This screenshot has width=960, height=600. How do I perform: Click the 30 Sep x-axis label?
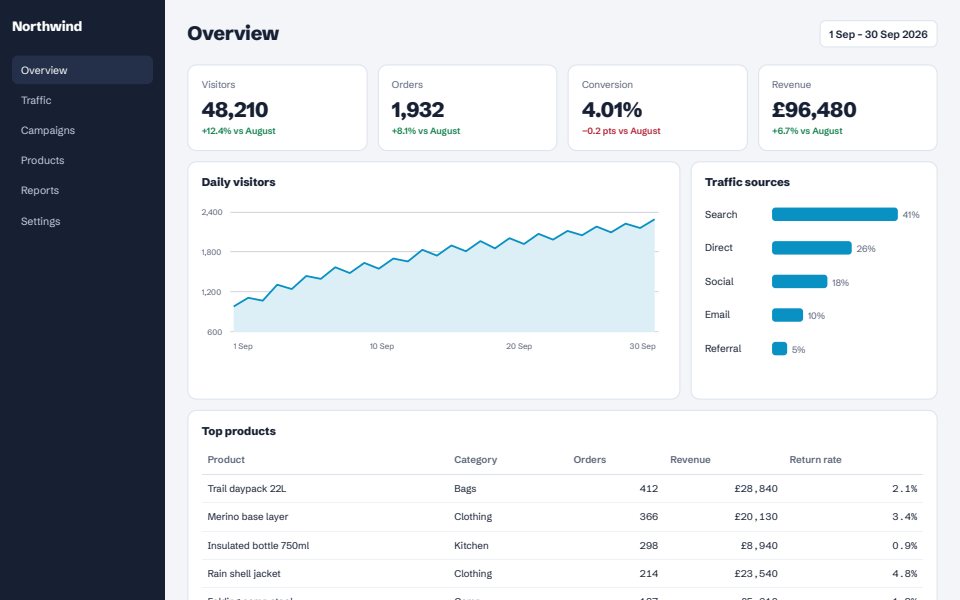tap(642, 347)
